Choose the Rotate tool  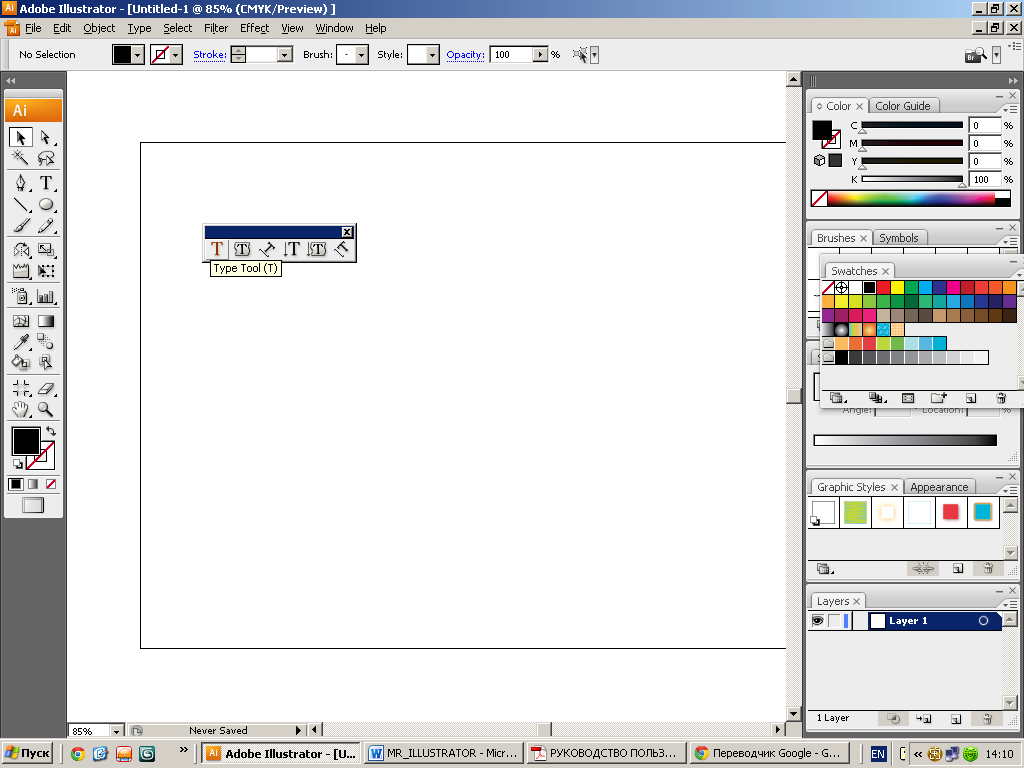[20, 249]
